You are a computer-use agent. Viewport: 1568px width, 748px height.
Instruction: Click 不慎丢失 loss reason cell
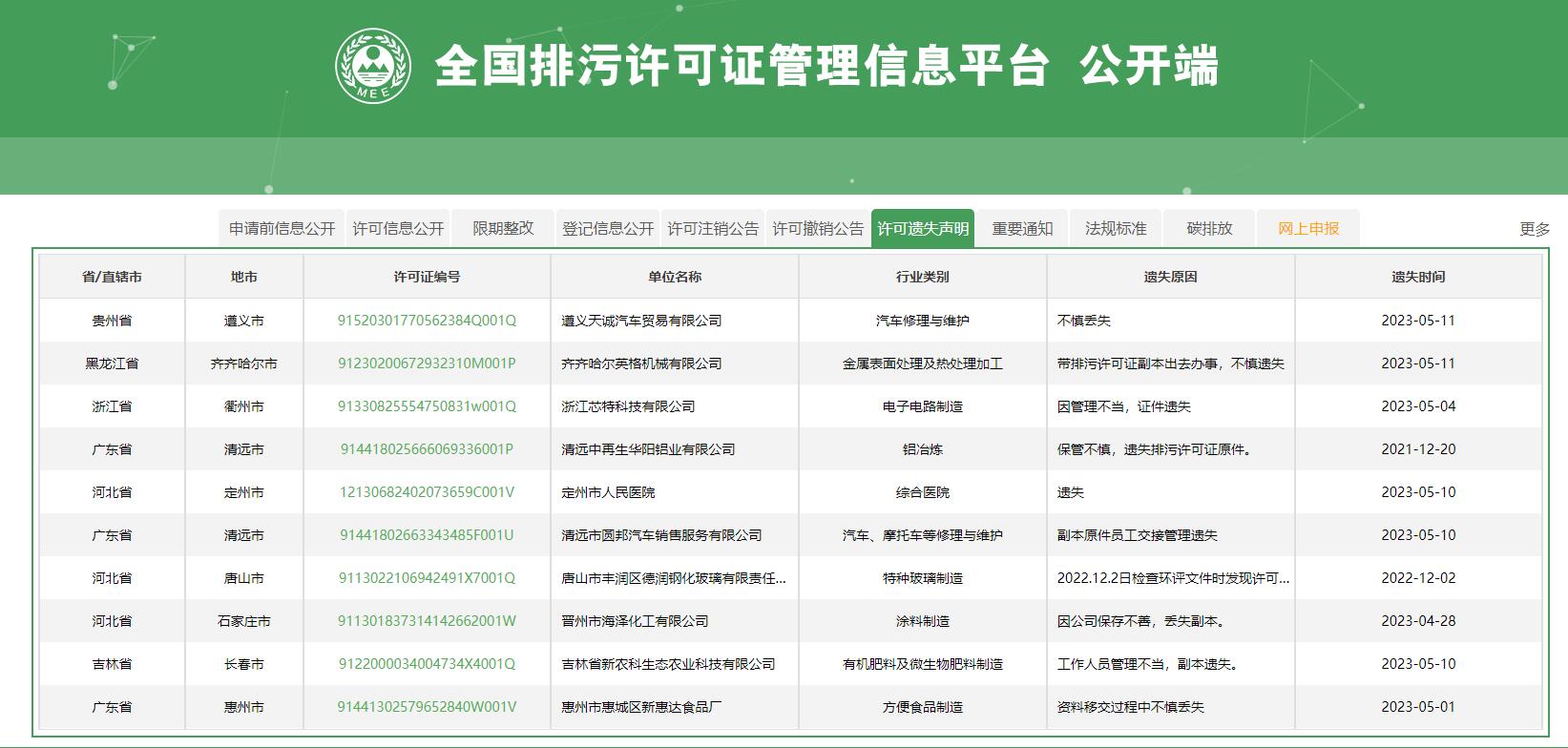(1170, 321)
